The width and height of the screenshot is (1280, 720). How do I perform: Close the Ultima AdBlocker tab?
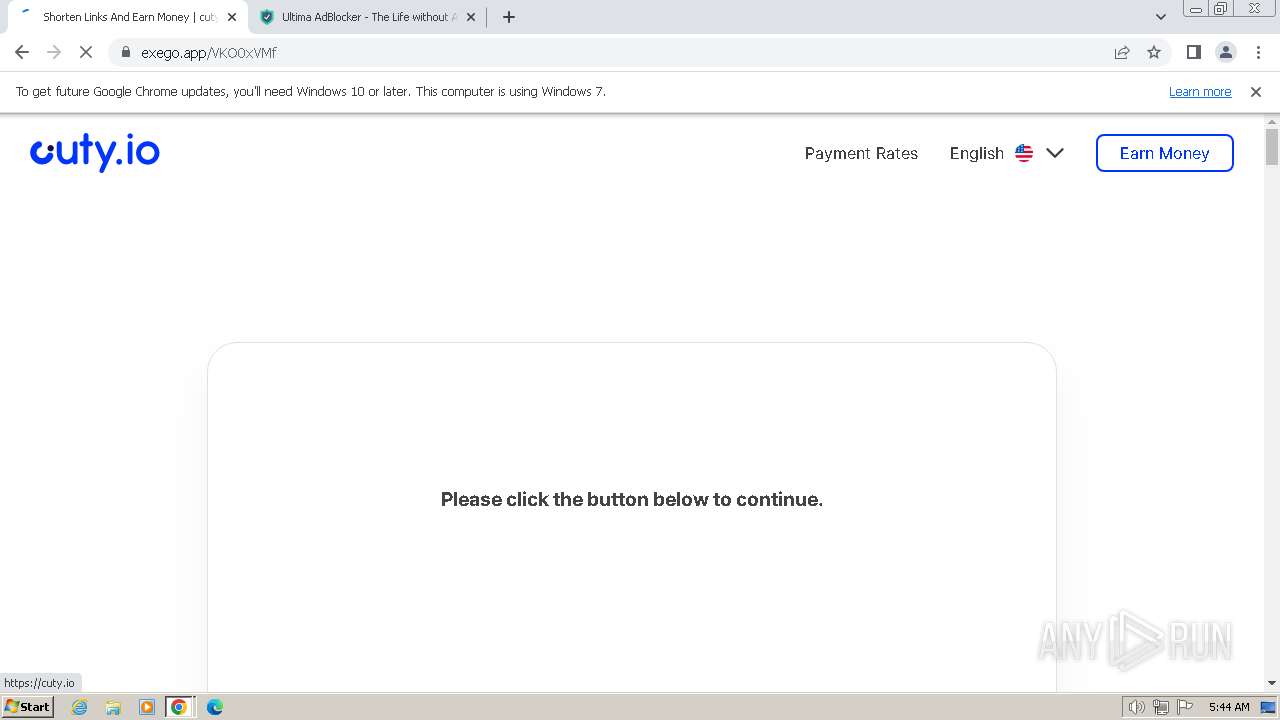471,17
